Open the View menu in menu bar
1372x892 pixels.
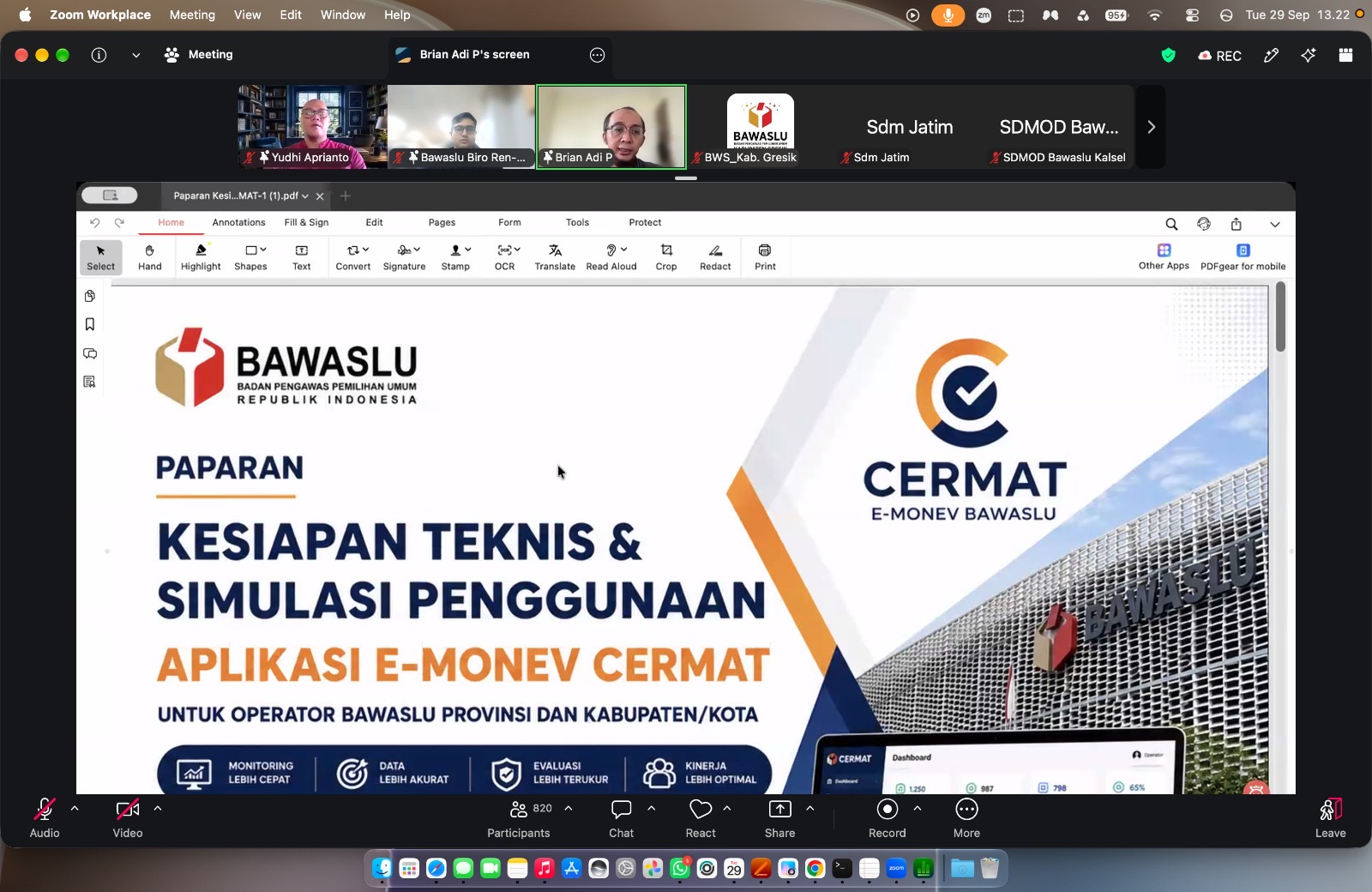tap(247, 15)
